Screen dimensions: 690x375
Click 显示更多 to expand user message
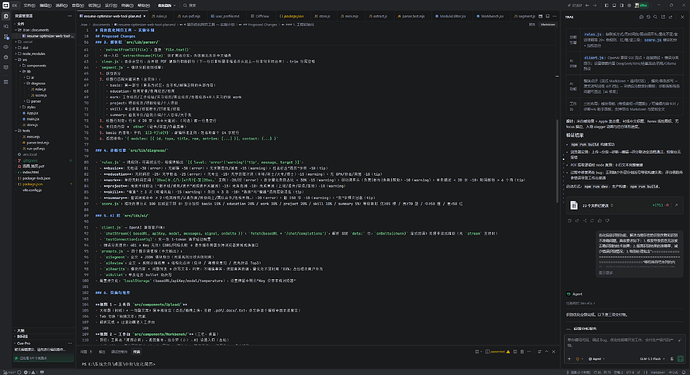606,273
